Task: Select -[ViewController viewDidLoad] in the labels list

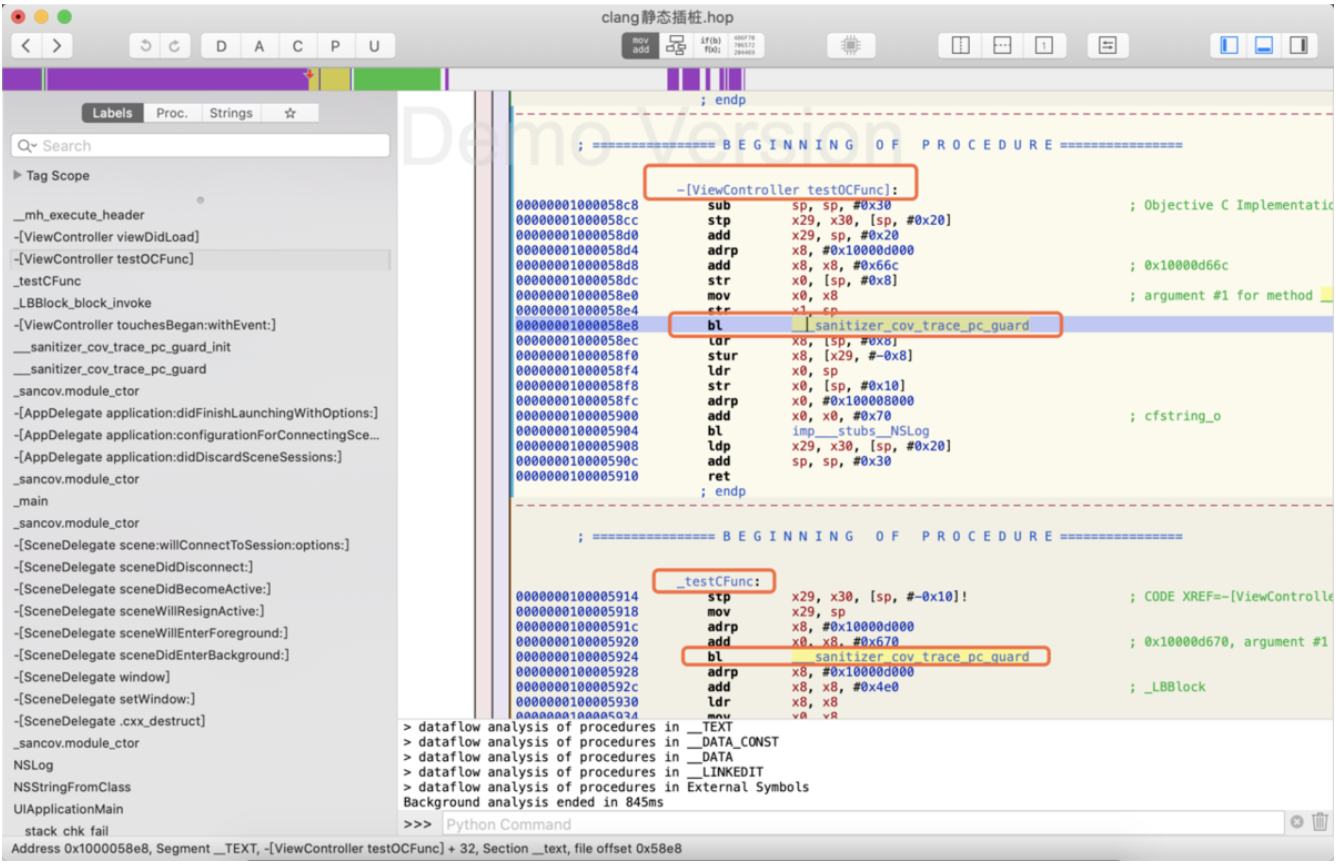Action: click(106, 237)
